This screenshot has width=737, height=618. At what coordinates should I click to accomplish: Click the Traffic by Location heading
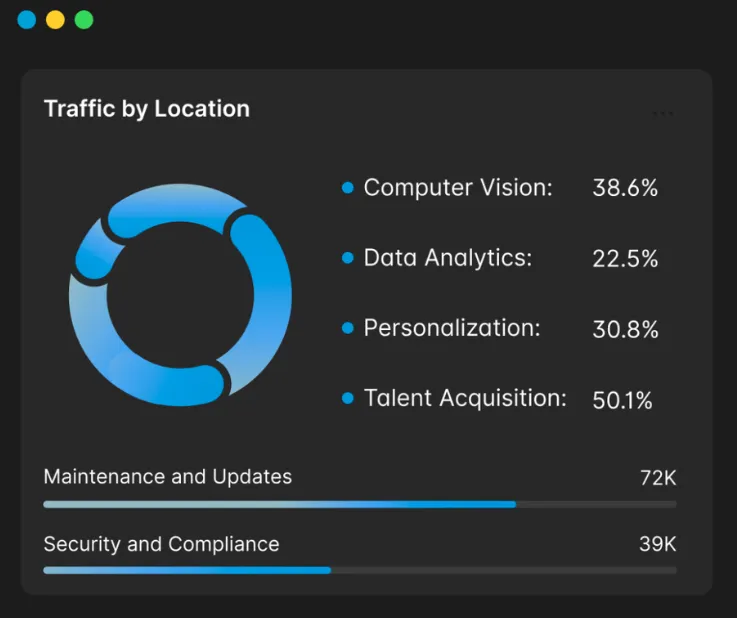[147, 109]
